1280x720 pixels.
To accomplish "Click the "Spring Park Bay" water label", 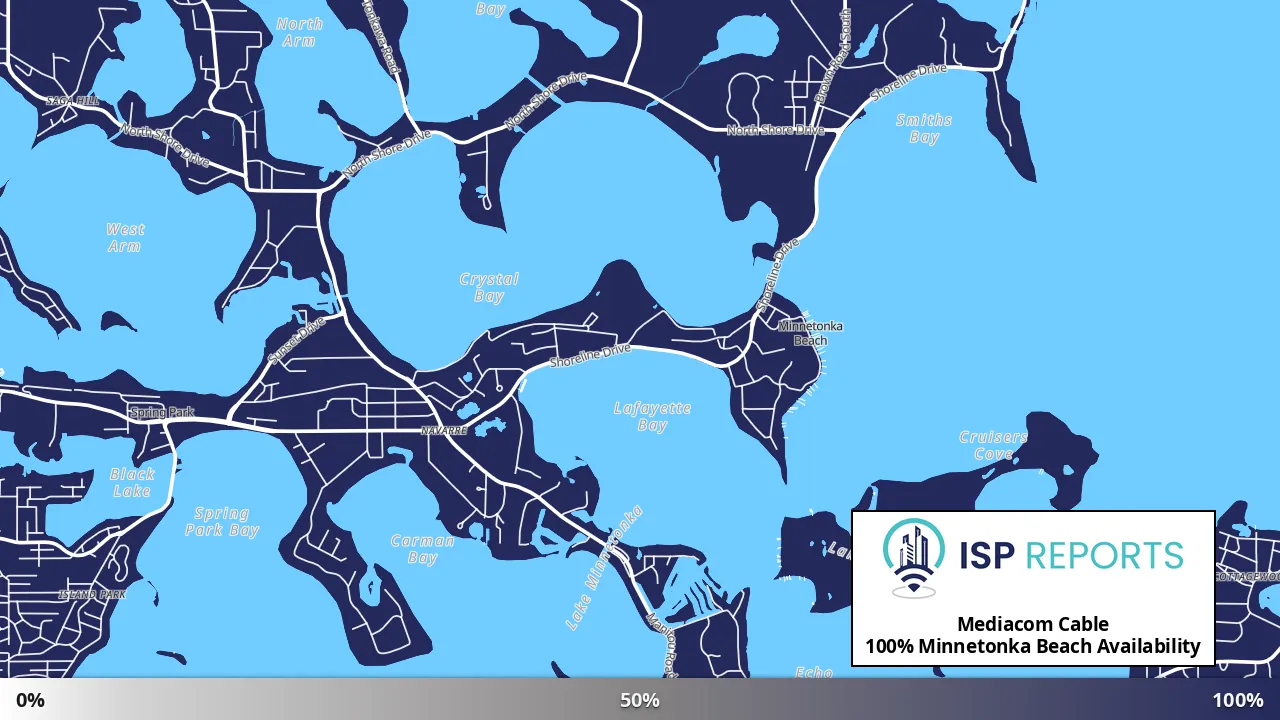I will pos(222,522).
